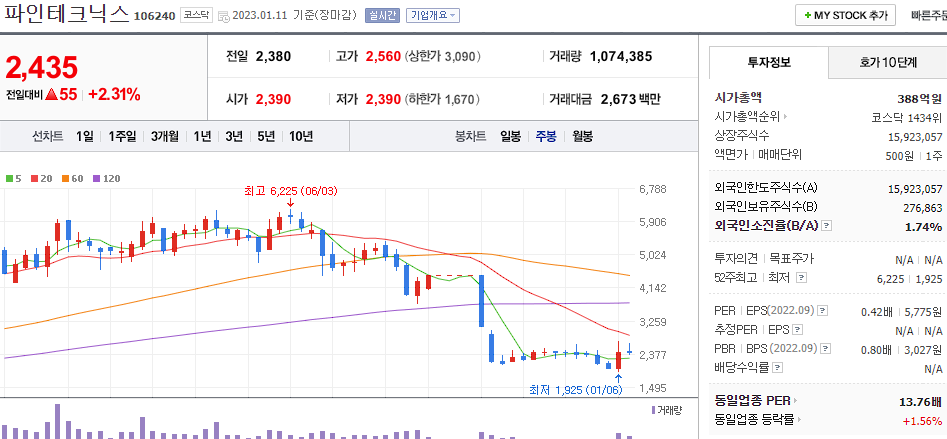Switch candle chart to 일봉
The image size is (947, 439).
pos(510,136)
